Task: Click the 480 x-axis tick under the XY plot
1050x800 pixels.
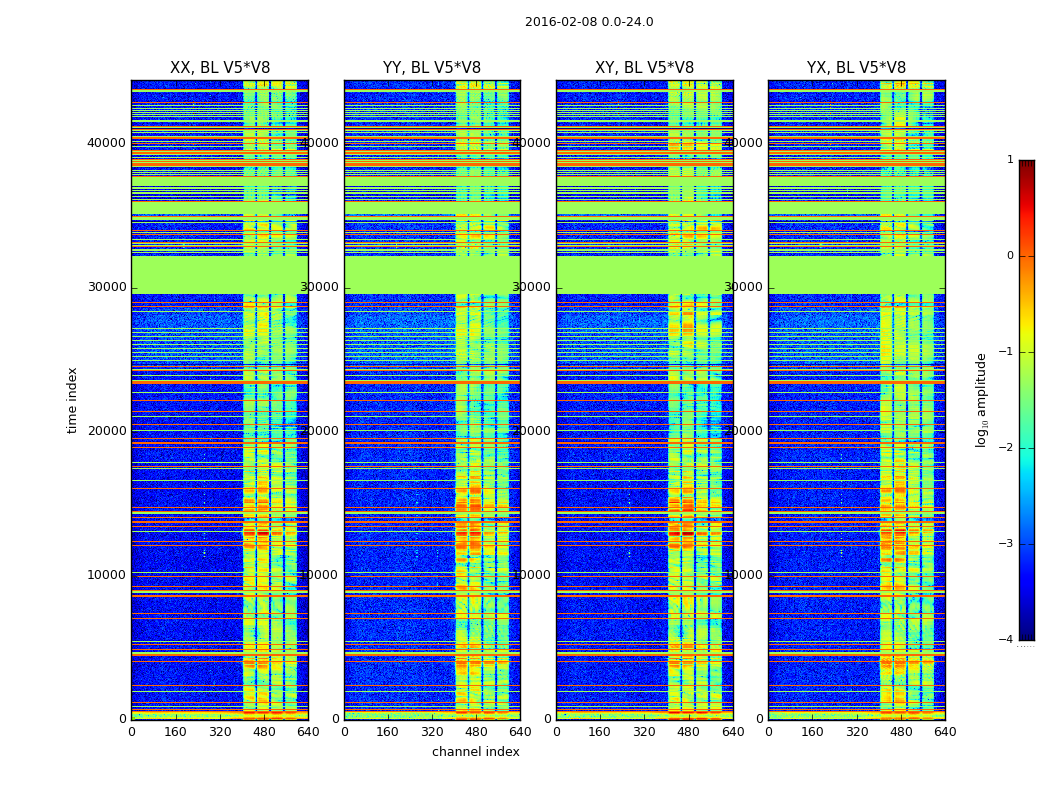Action: pos(688,732)
